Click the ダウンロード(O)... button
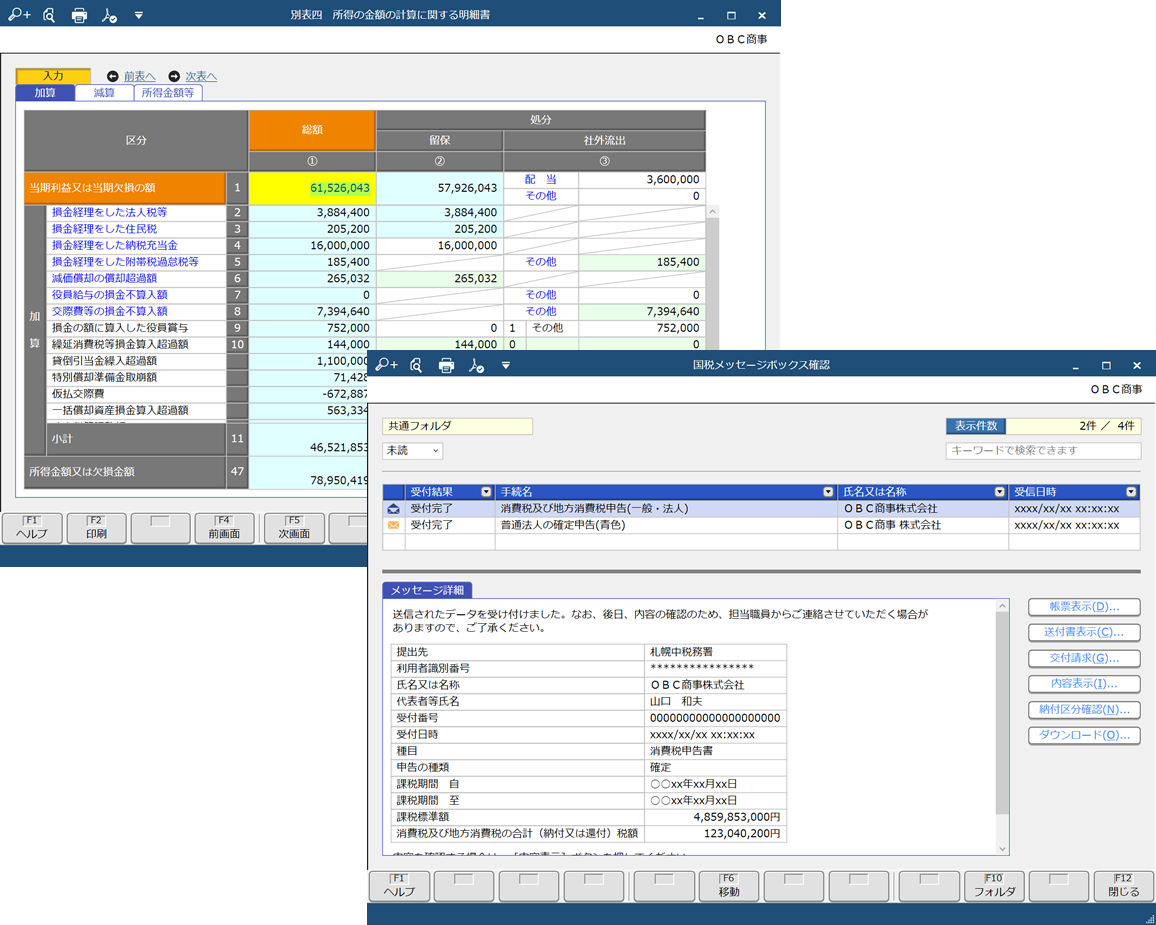 tap(1084, 735)
